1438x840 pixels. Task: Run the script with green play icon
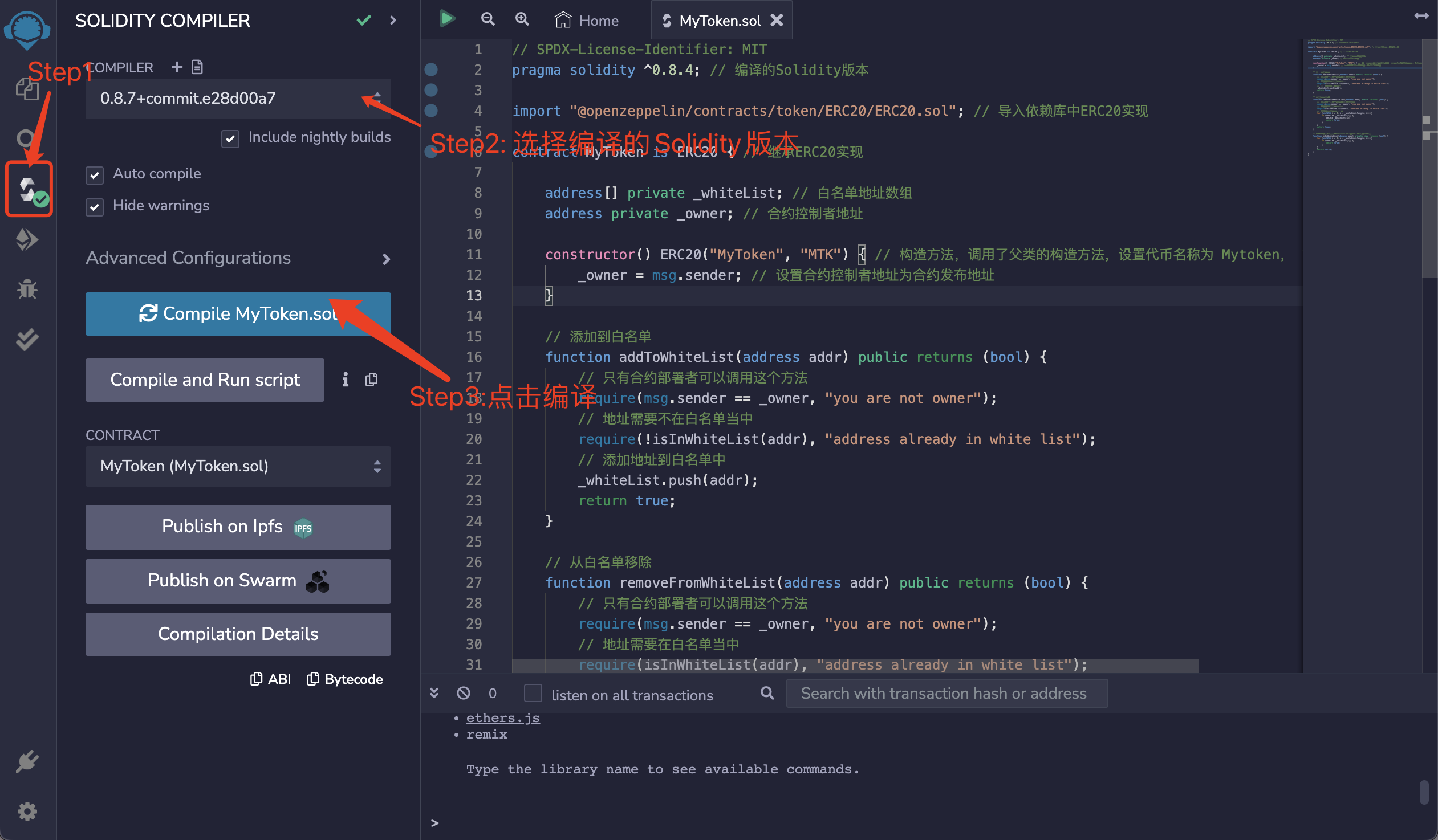[448, 19]
